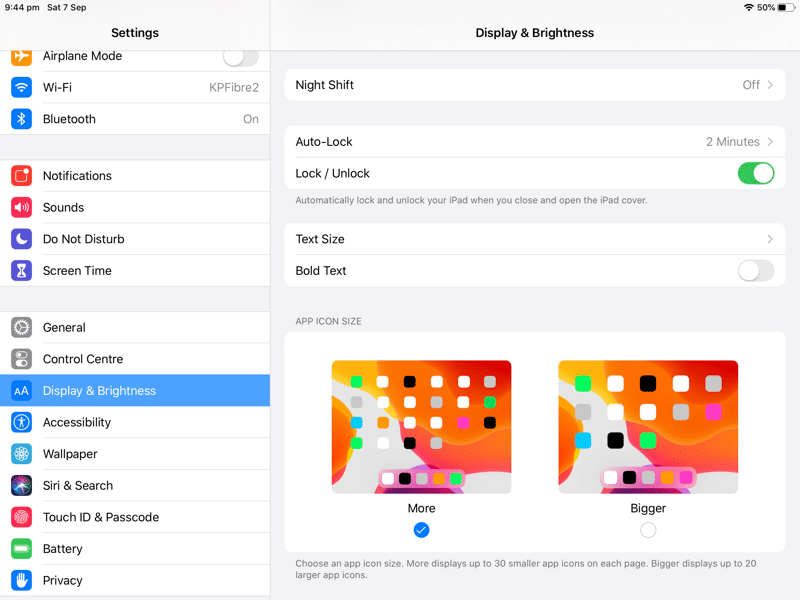Disable the Lock / Unlock switch
The width and height of the screenshot is (800, 600).
point(756,173)
